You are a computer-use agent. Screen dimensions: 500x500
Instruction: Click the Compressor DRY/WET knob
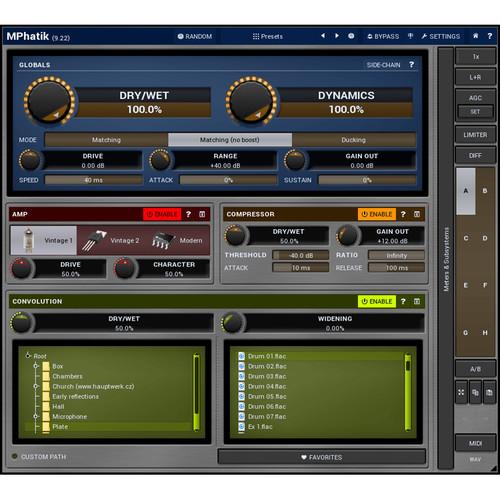point(236,235)
